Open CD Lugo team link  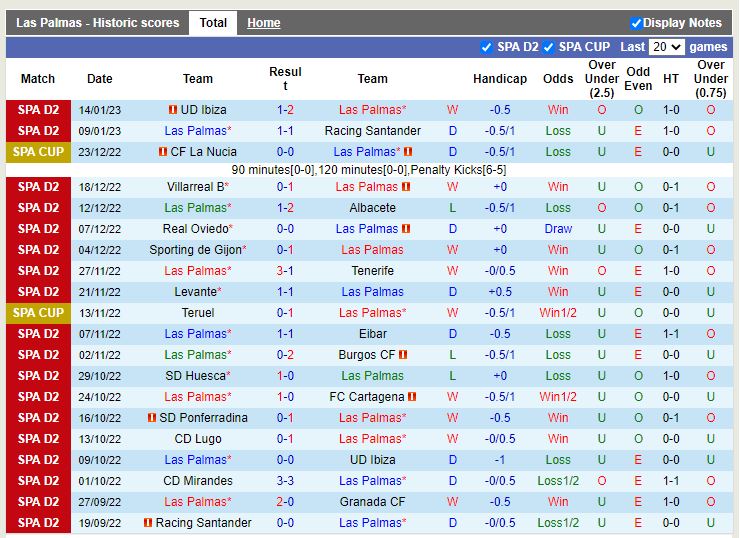coord(198,438)
